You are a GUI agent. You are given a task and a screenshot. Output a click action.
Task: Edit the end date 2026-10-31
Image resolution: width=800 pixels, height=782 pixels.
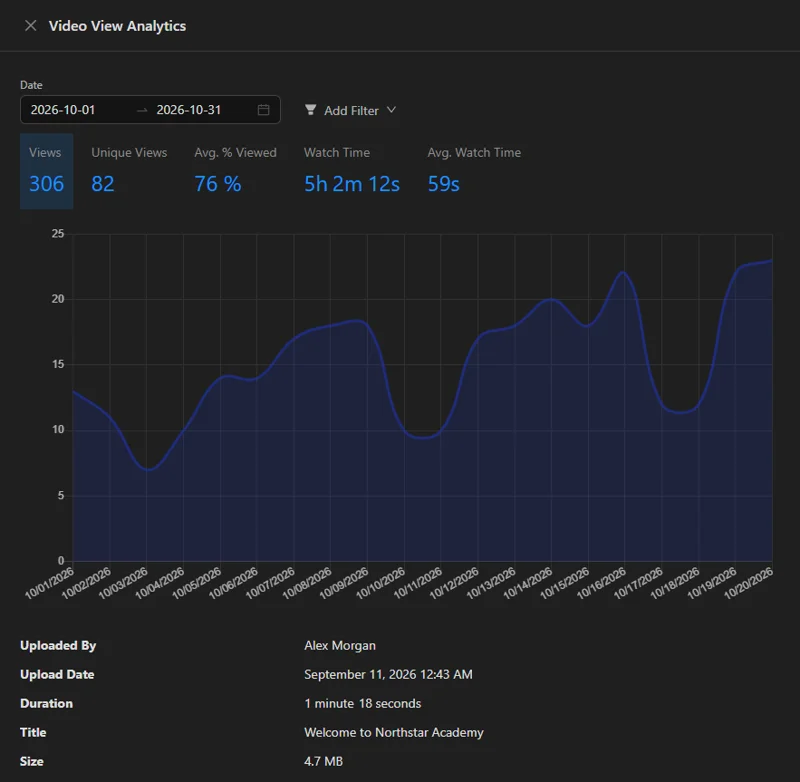[x=189, y=110]
